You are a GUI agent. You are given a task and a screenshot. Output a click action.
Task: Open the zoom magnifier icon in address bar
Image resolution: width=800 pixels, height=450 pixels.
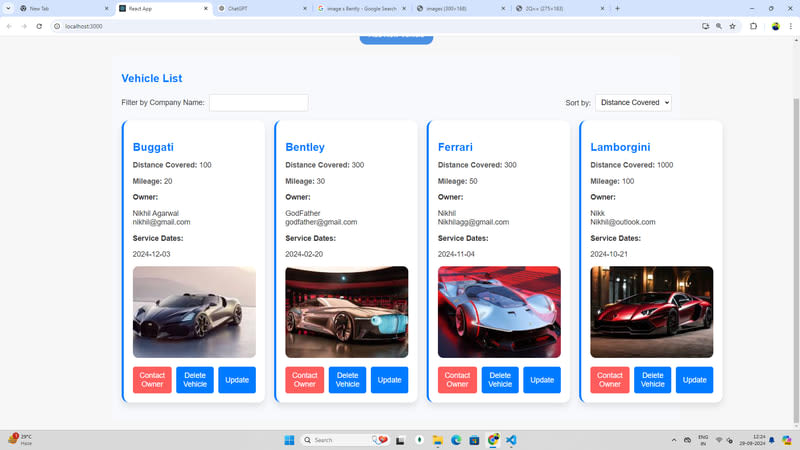tap(719, 26)
